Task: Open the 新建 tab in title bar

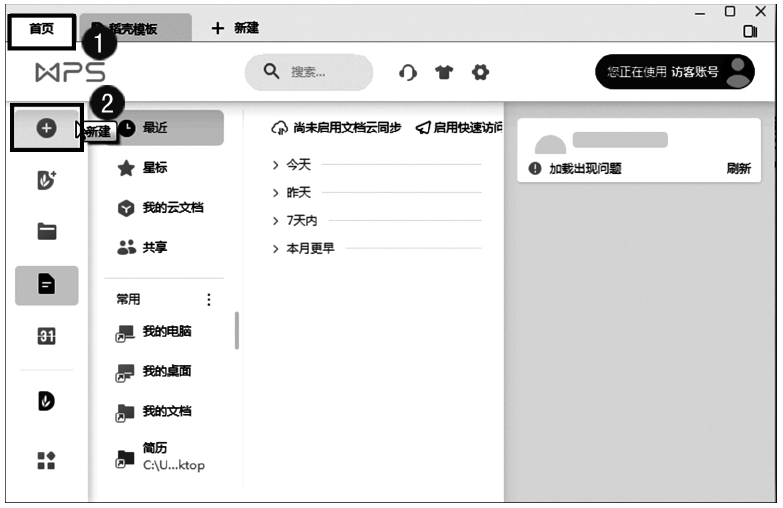Action: pos(236,29)
